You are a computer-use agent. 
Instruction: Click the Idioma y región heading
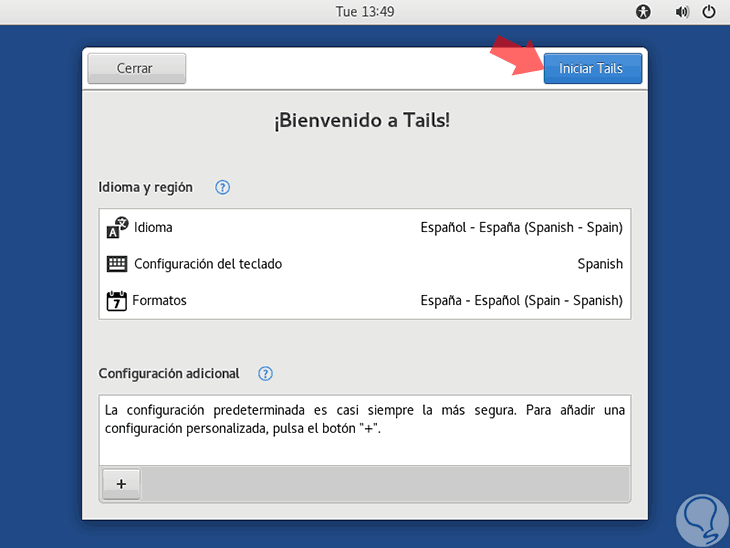[x=145, y=187]
